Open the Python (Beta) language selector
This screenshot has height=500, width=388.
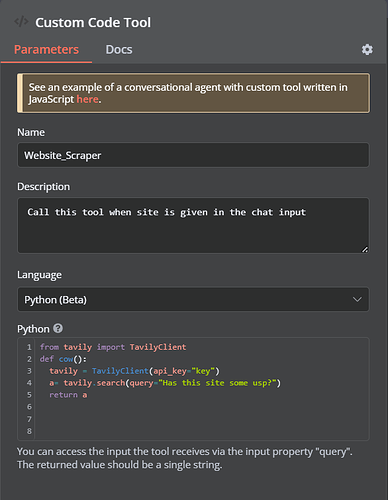[193, 299]
